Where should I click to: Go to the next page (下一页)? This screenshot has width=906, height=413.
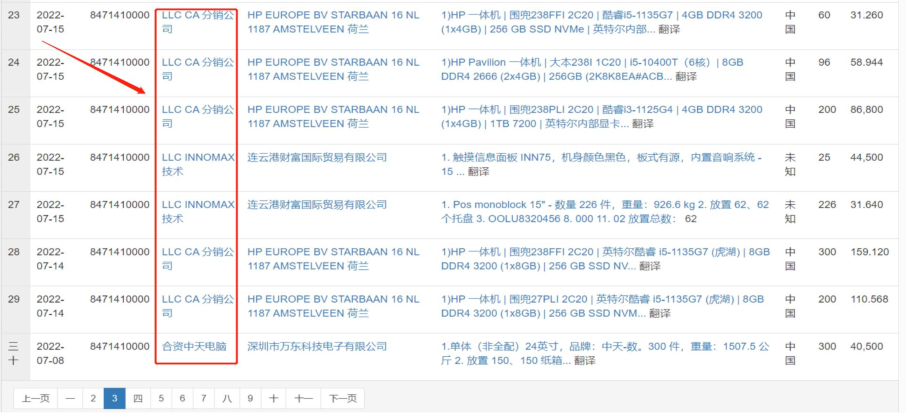[342, 398]
